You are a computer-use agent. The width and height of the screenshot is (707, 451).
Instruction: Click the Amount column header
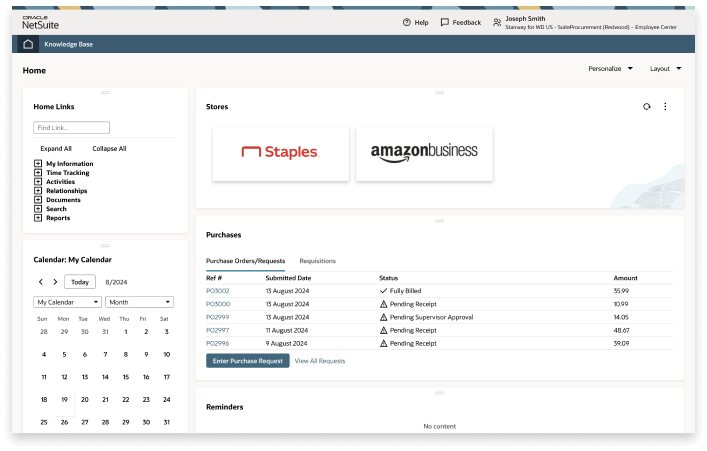point(625,278)
